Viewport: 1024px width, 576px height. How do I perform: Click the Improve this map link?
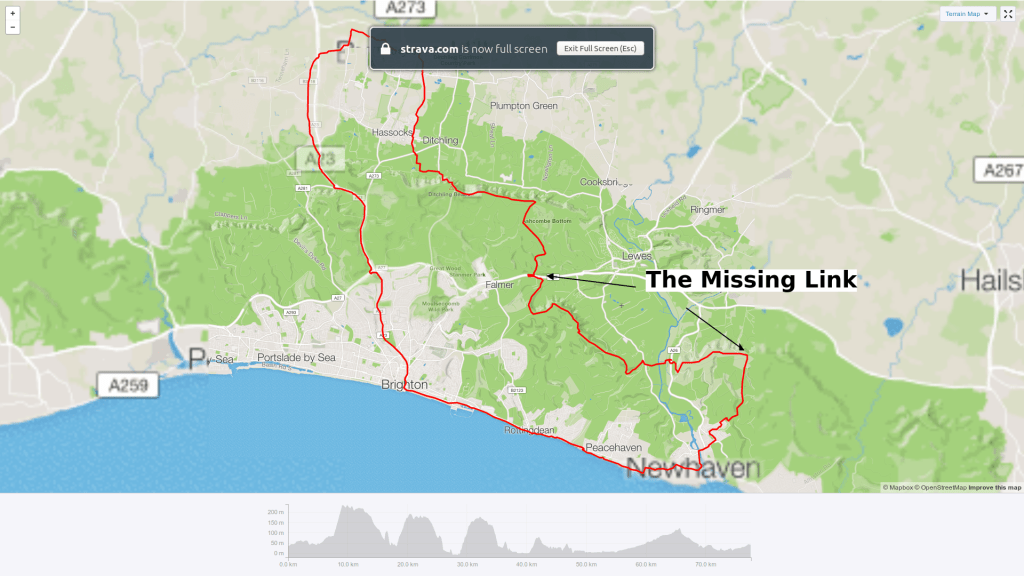(x=994, y=488)
